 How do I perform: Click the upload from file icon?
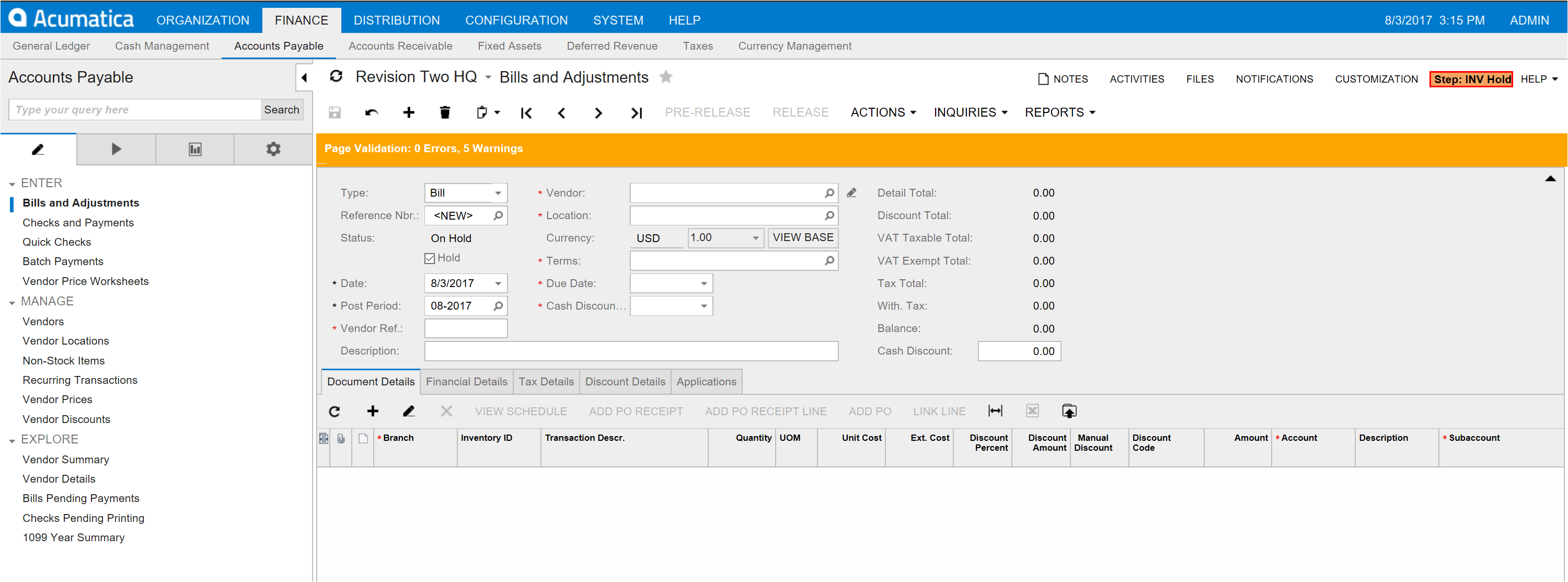pyautogui.click(x=1069, y=411)
